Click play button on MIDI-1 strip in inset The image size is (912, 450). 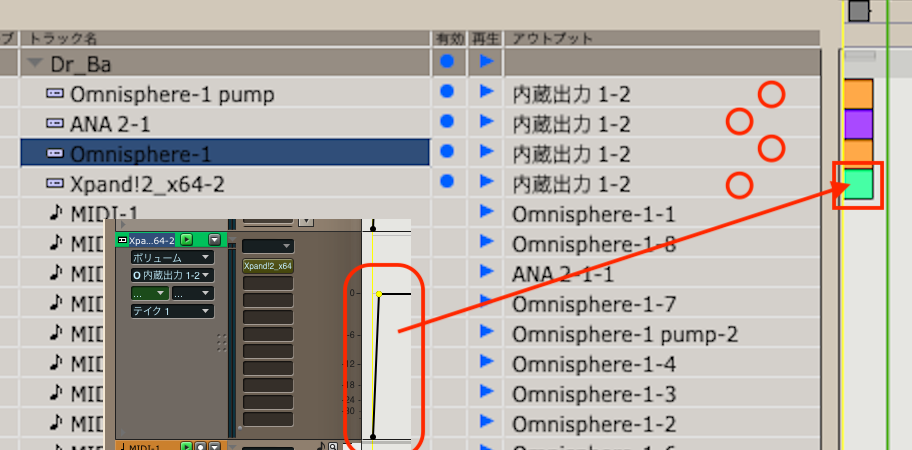(x=186, y=447)
